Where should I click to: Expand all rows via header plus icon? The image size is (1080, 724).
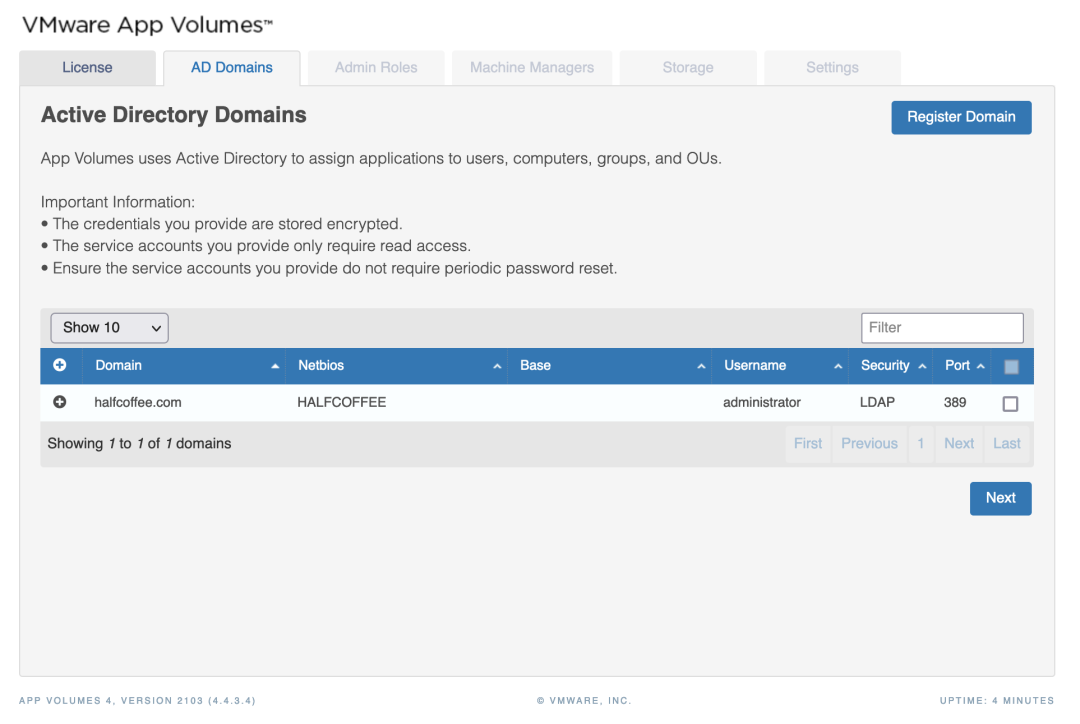(60, 365)
